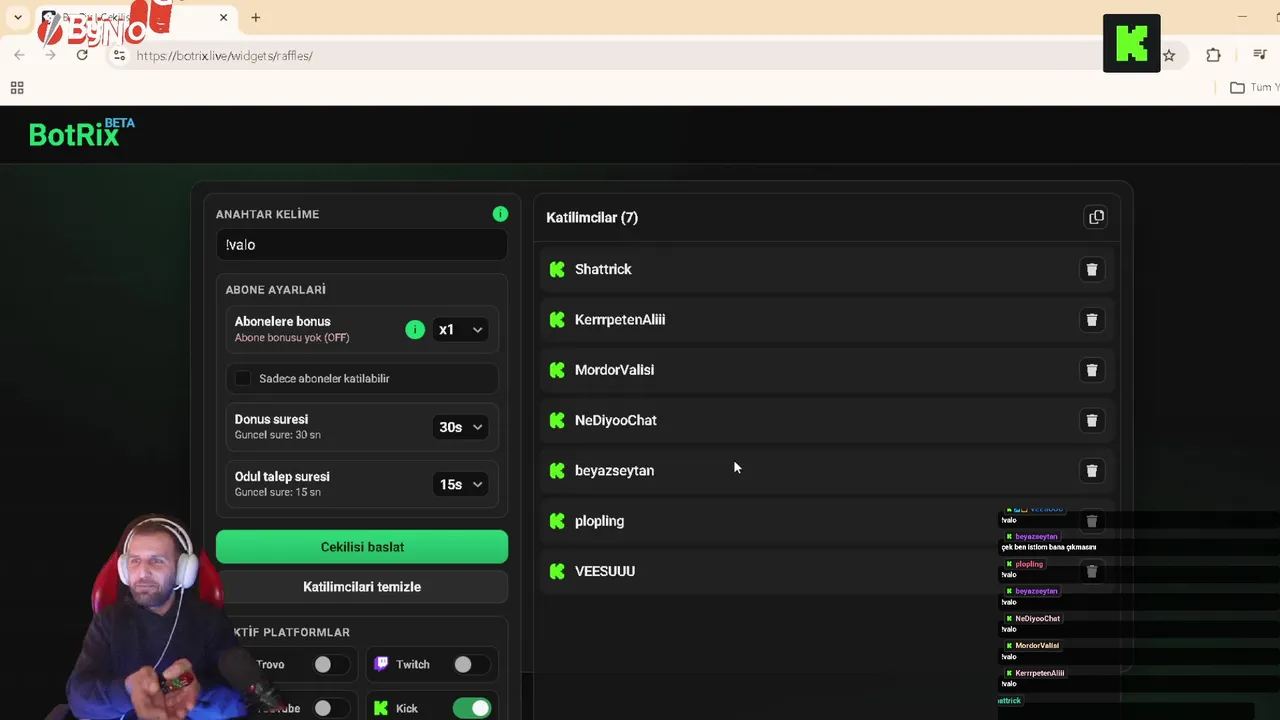Click Kick logo beside plopling
This screenshot has width=1280, height=720.
click(557, 521)
